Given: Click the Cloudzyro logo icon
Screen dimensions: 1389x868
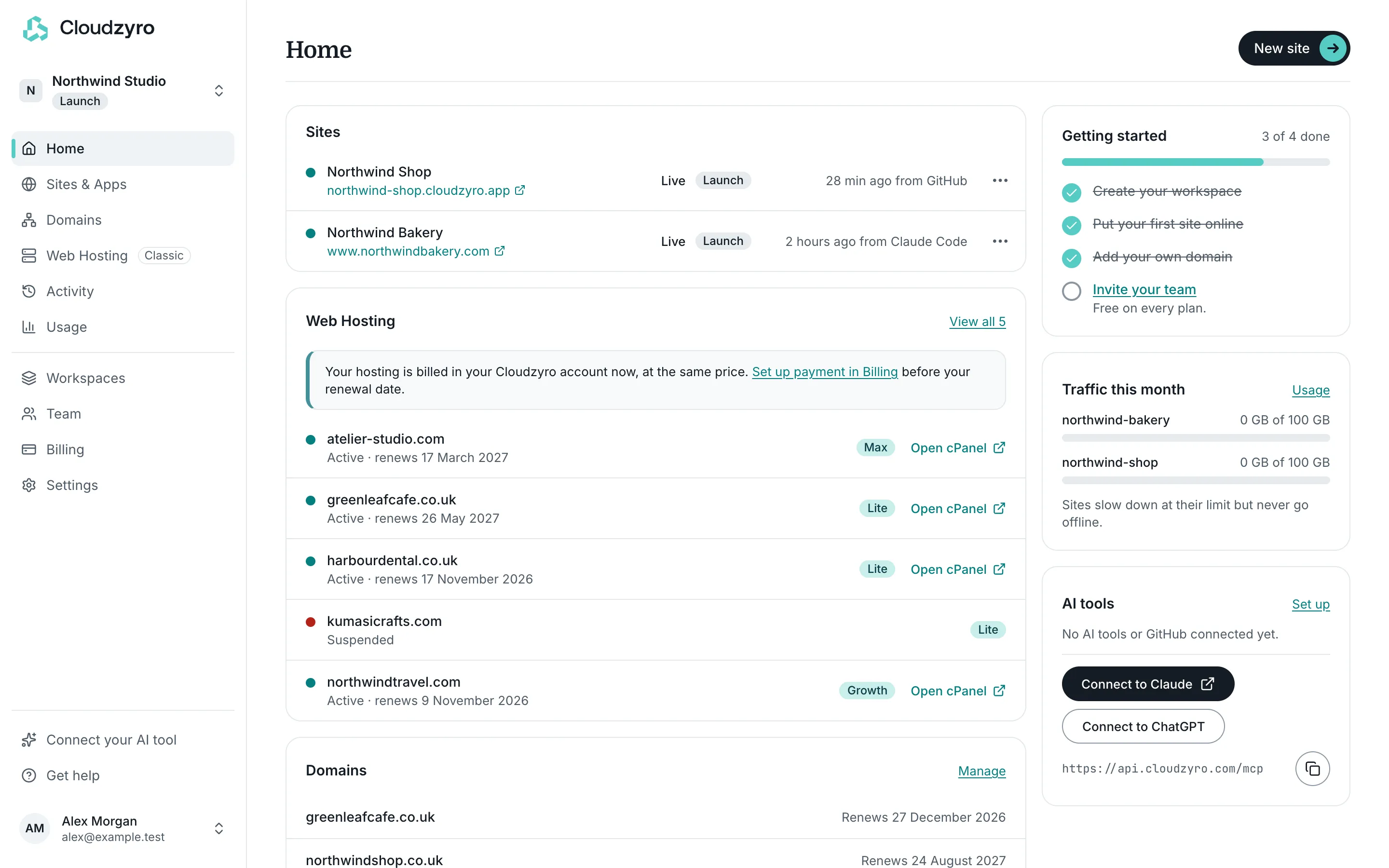Looking at the screenshot, I should [x=35, y=28].
